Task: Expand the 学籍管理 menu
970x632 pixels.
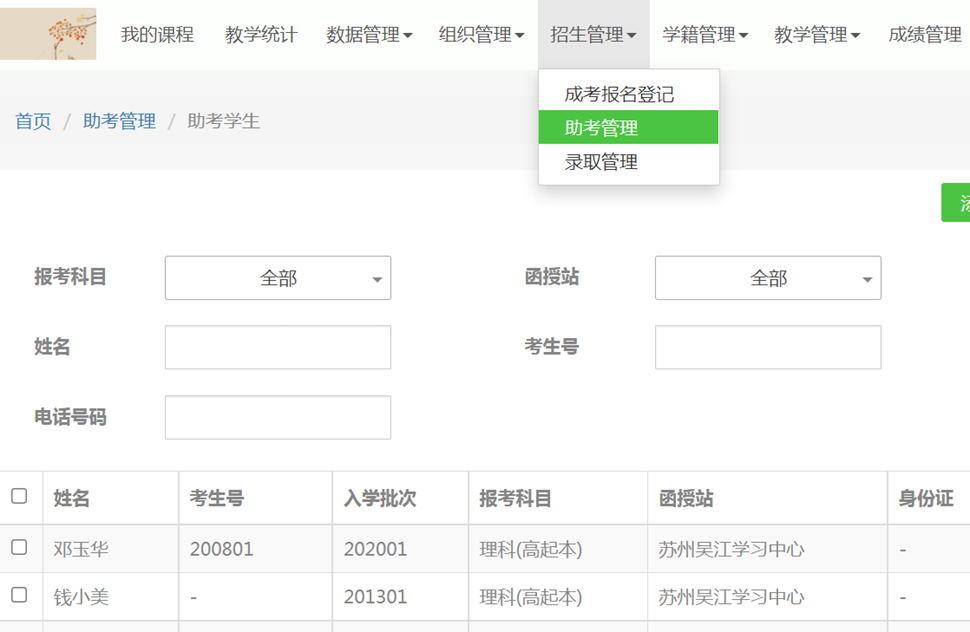Action: click(705, 35)
